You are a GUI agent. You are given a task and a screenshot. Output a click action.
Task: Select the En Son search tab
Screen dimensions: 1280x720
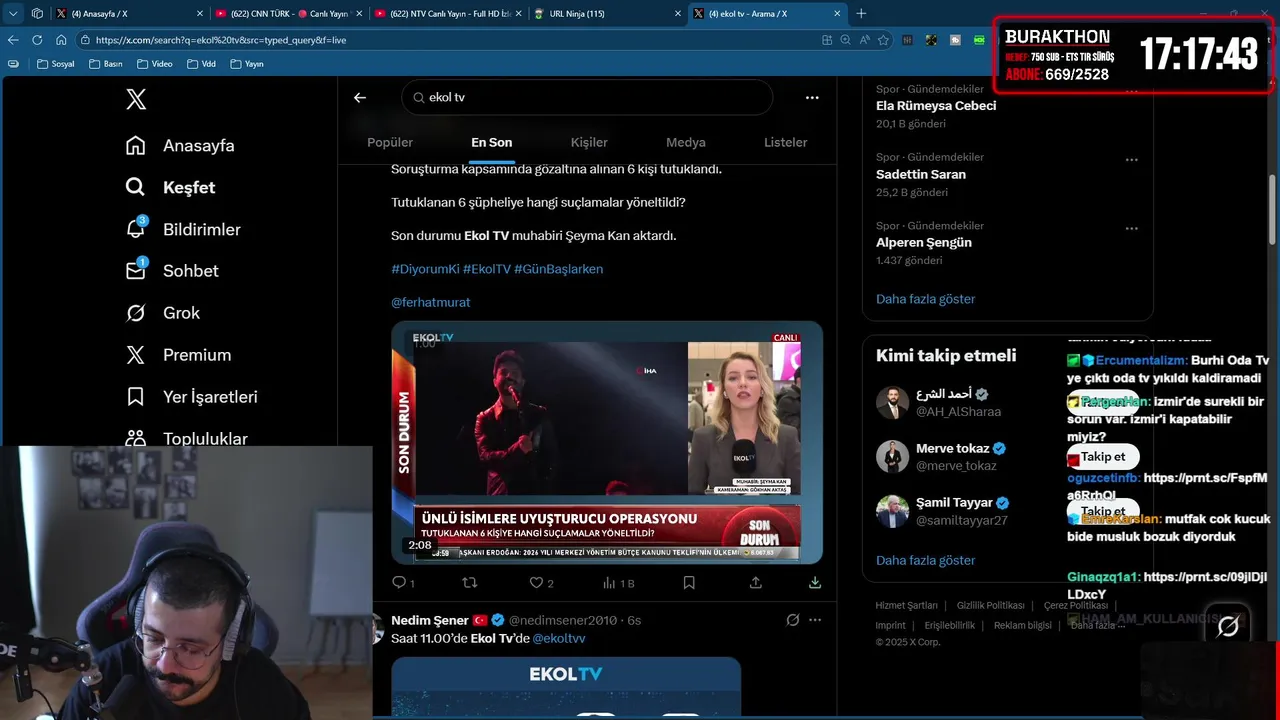click(492, 142)
